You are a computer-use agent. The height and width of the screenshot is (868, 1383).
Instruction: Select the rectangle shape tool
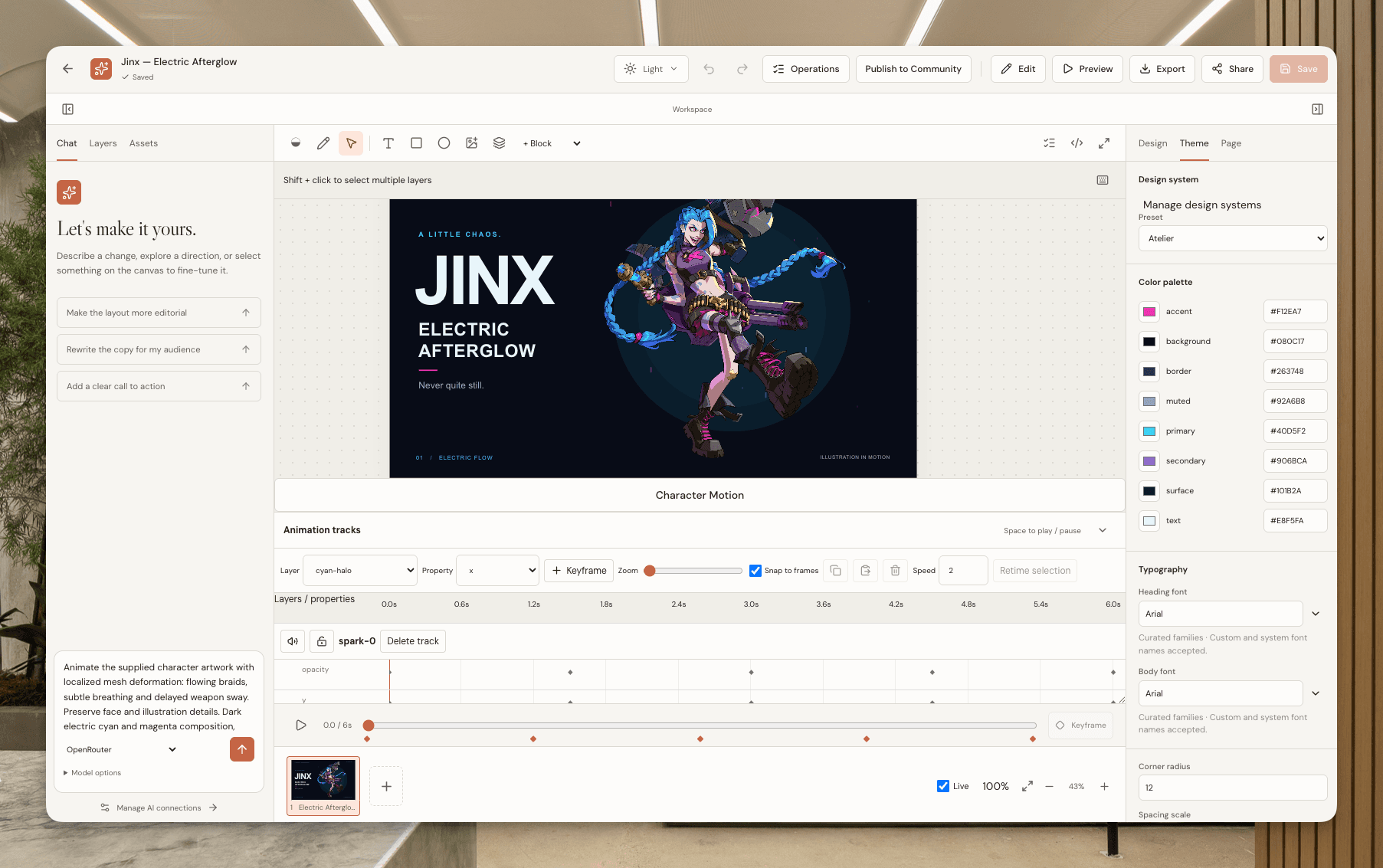point(416,143)
